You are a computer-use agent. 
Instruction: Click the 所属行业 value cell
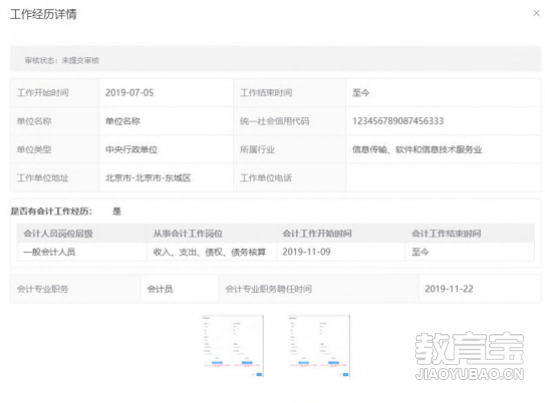point(443,150)
